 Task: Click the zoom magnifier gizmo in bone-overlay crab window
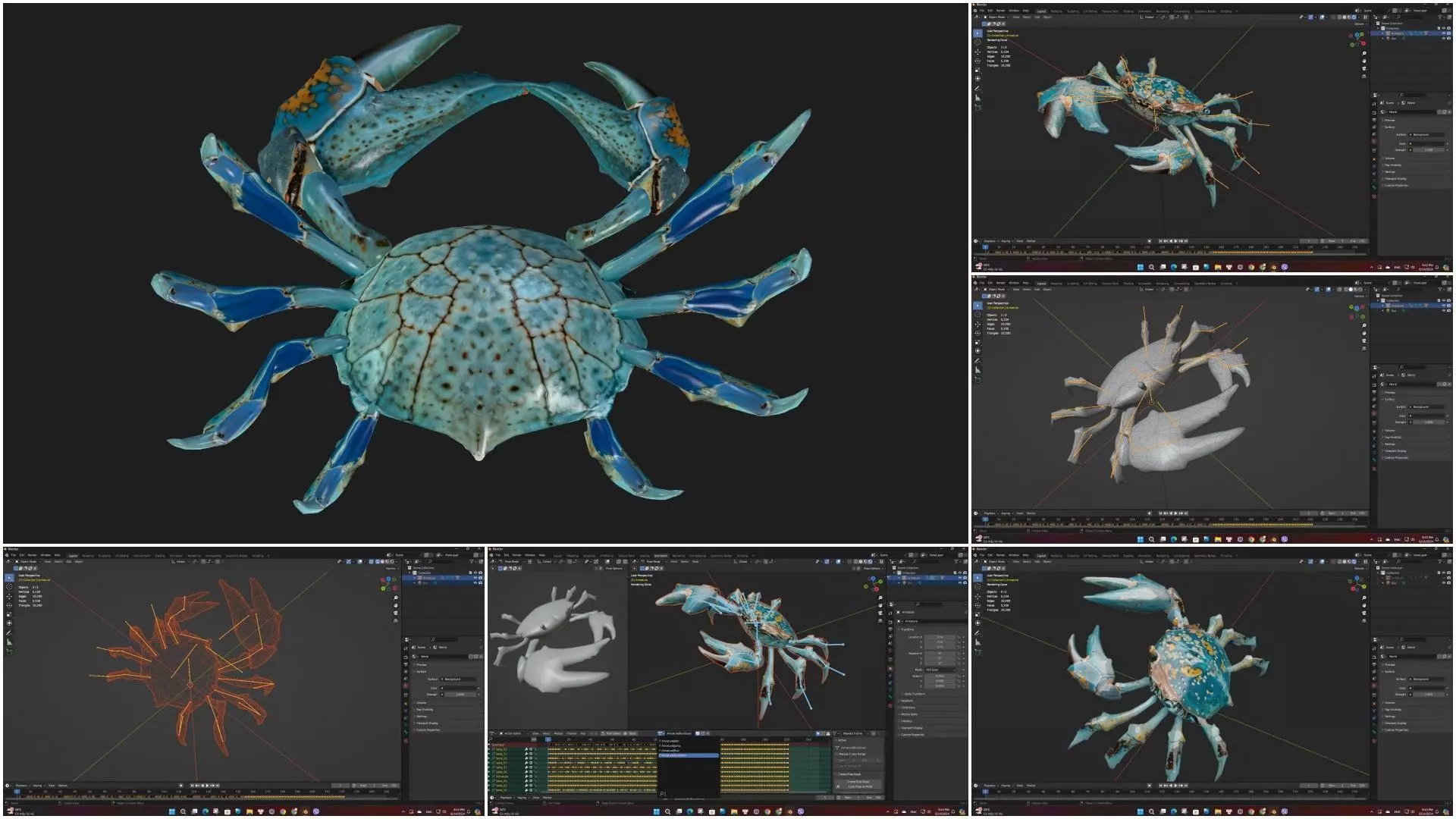[x=1365, y=54]
